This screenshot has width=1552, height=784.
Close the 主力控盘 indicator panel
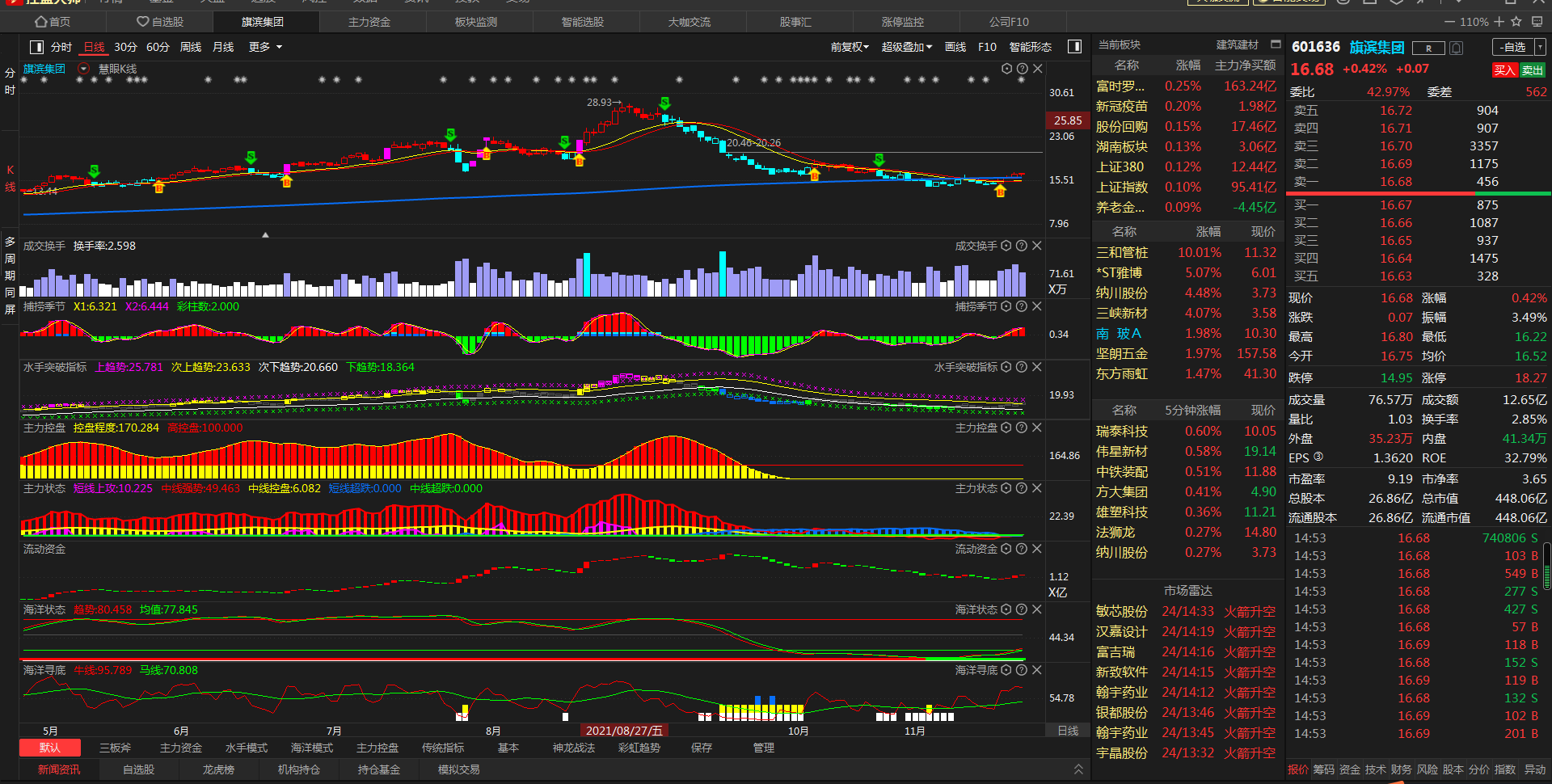(x=1037, y=428)
